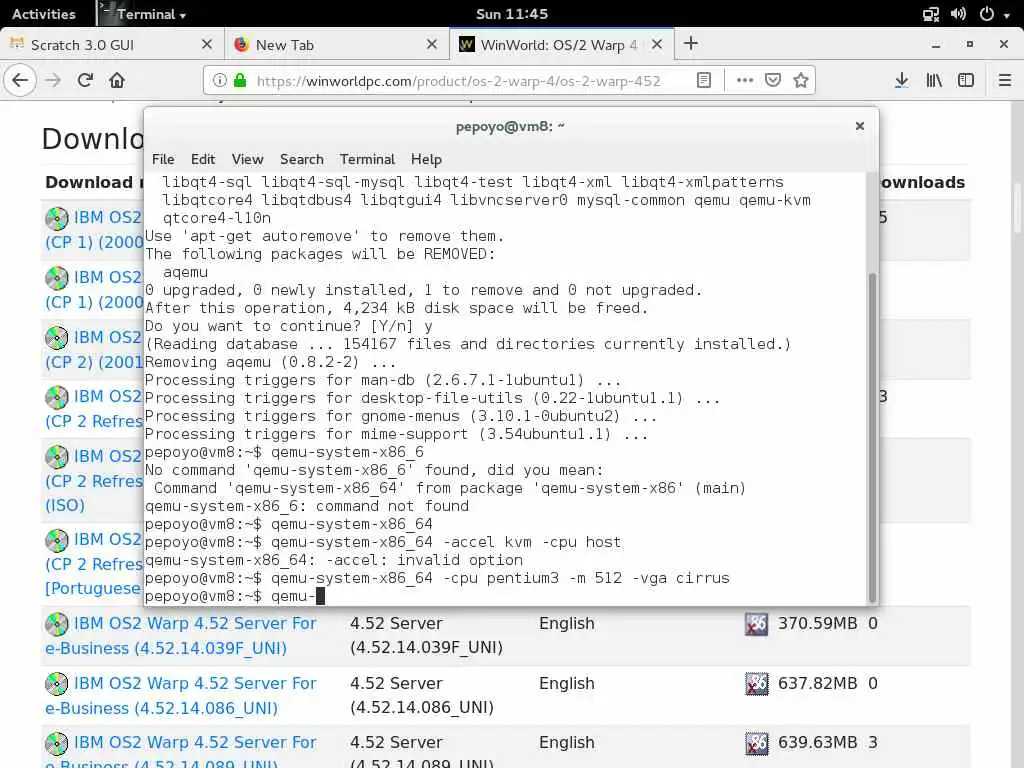
Task: Click the volume speaker icon in top bar
Action: (958, 14)
